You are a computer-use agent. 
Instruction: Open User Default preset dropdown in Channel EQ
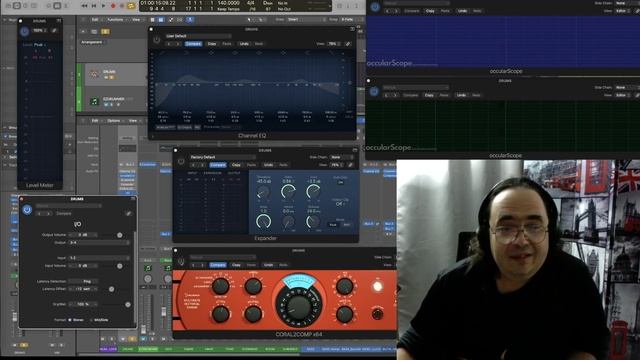(x=198, y=36)
